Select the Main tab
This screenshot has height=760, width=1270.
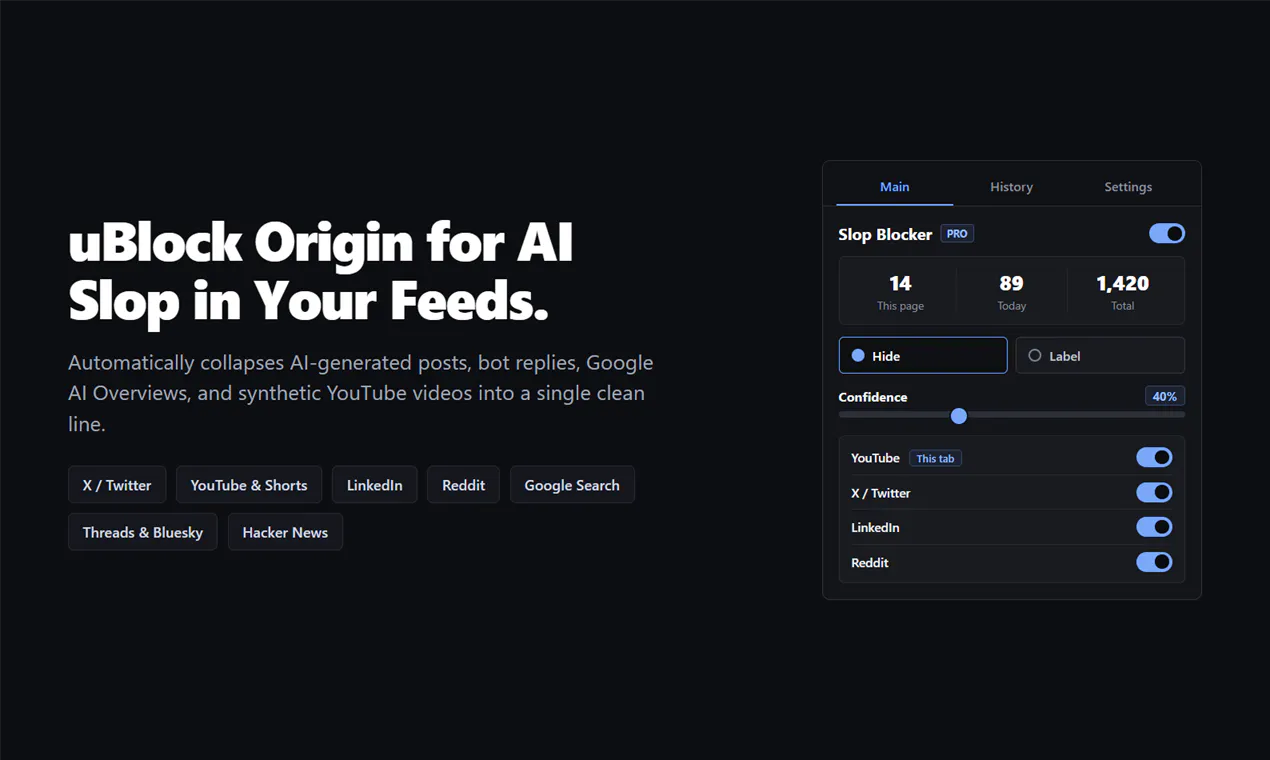[894, 187]
